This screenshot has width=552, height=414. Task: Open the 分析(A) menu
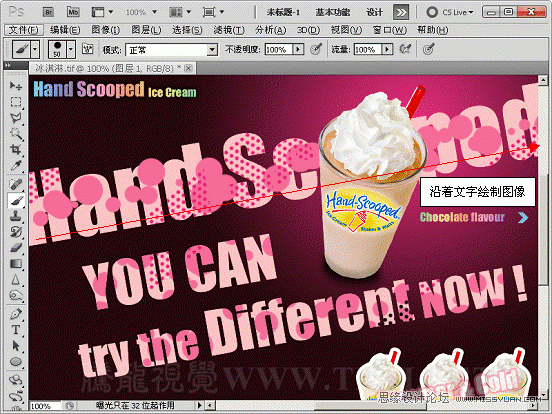(271, 30)
